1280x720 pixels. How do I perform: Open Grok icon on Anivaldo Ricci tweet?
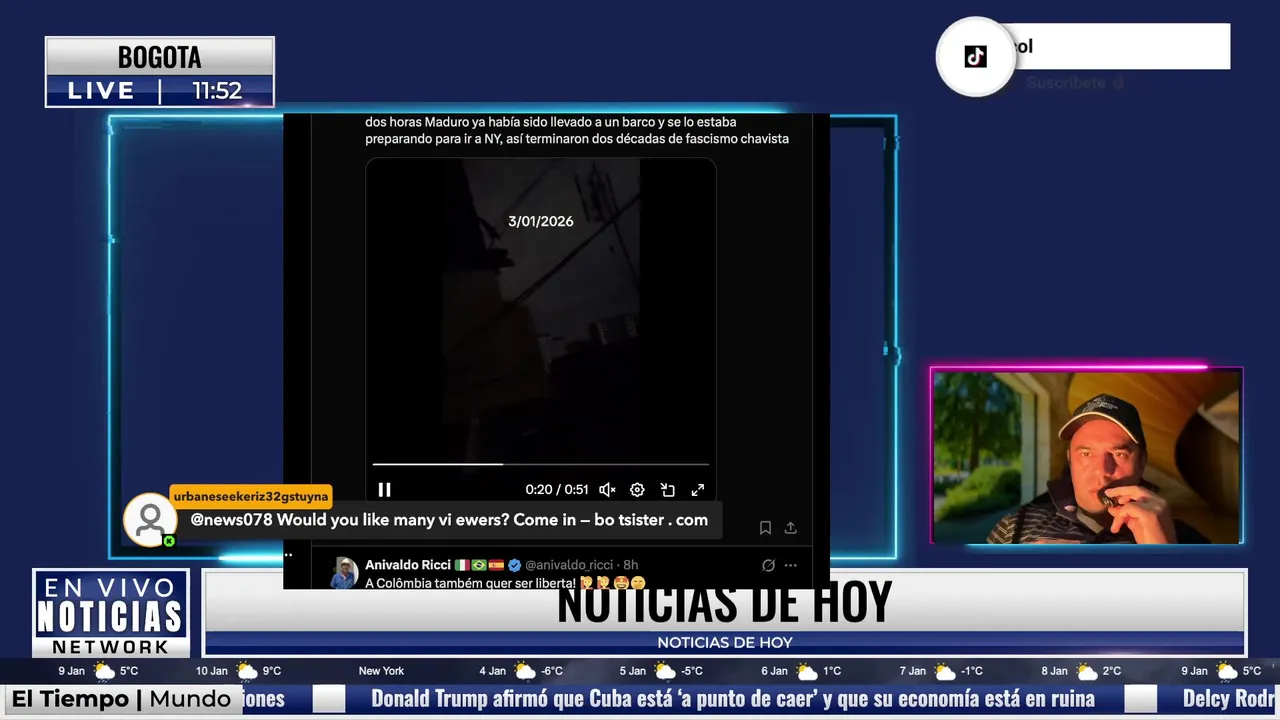[768, 565]
